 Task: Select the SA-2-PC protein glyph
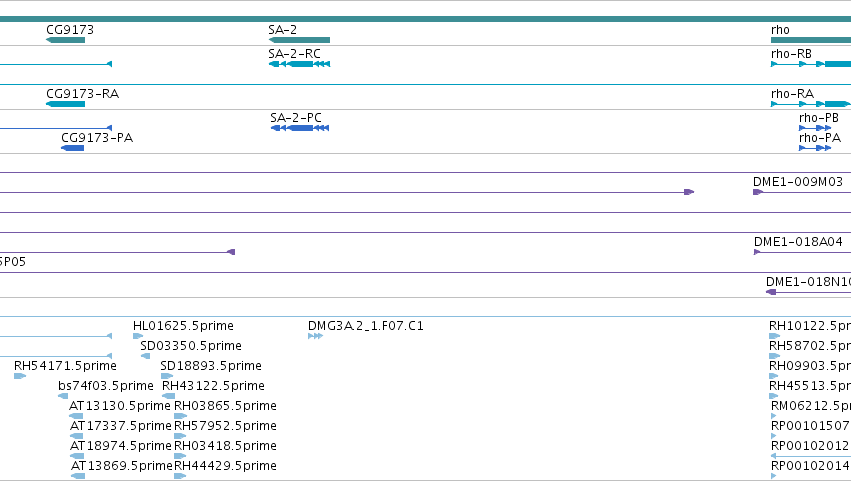point(300,128)
